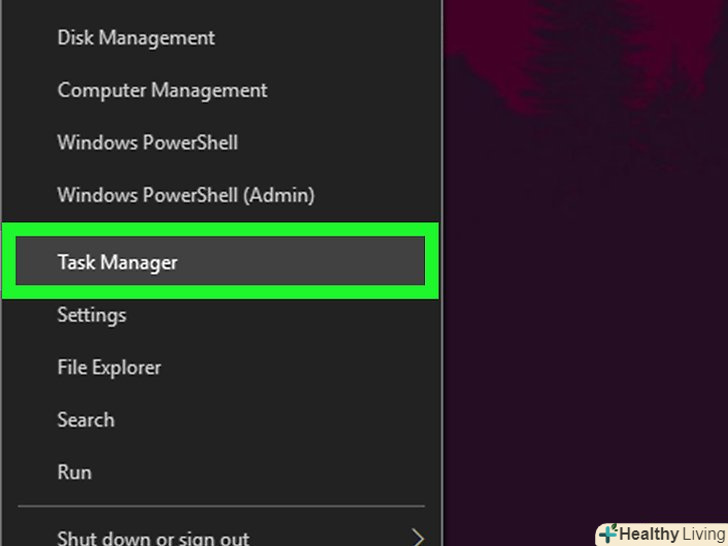The image size is (728, 546).
Task: Click the separator line above Shut down
Action: click(220, 506)
